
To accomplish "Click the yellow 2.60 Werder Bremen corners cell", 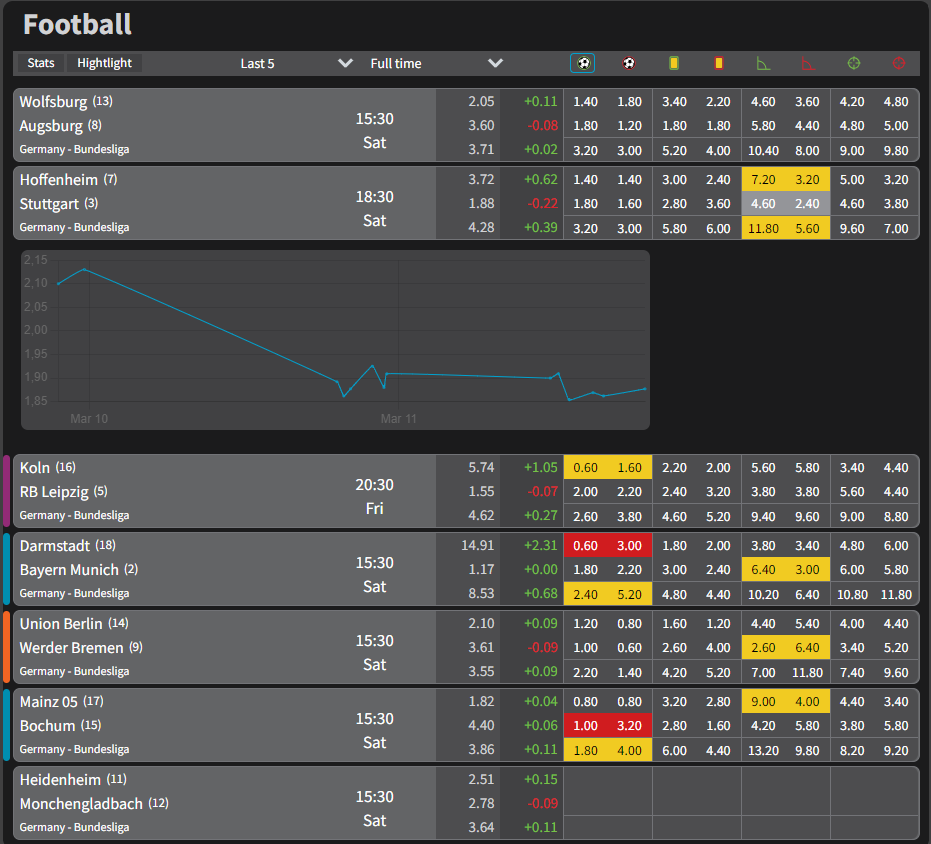I will (x=763, y=647).
